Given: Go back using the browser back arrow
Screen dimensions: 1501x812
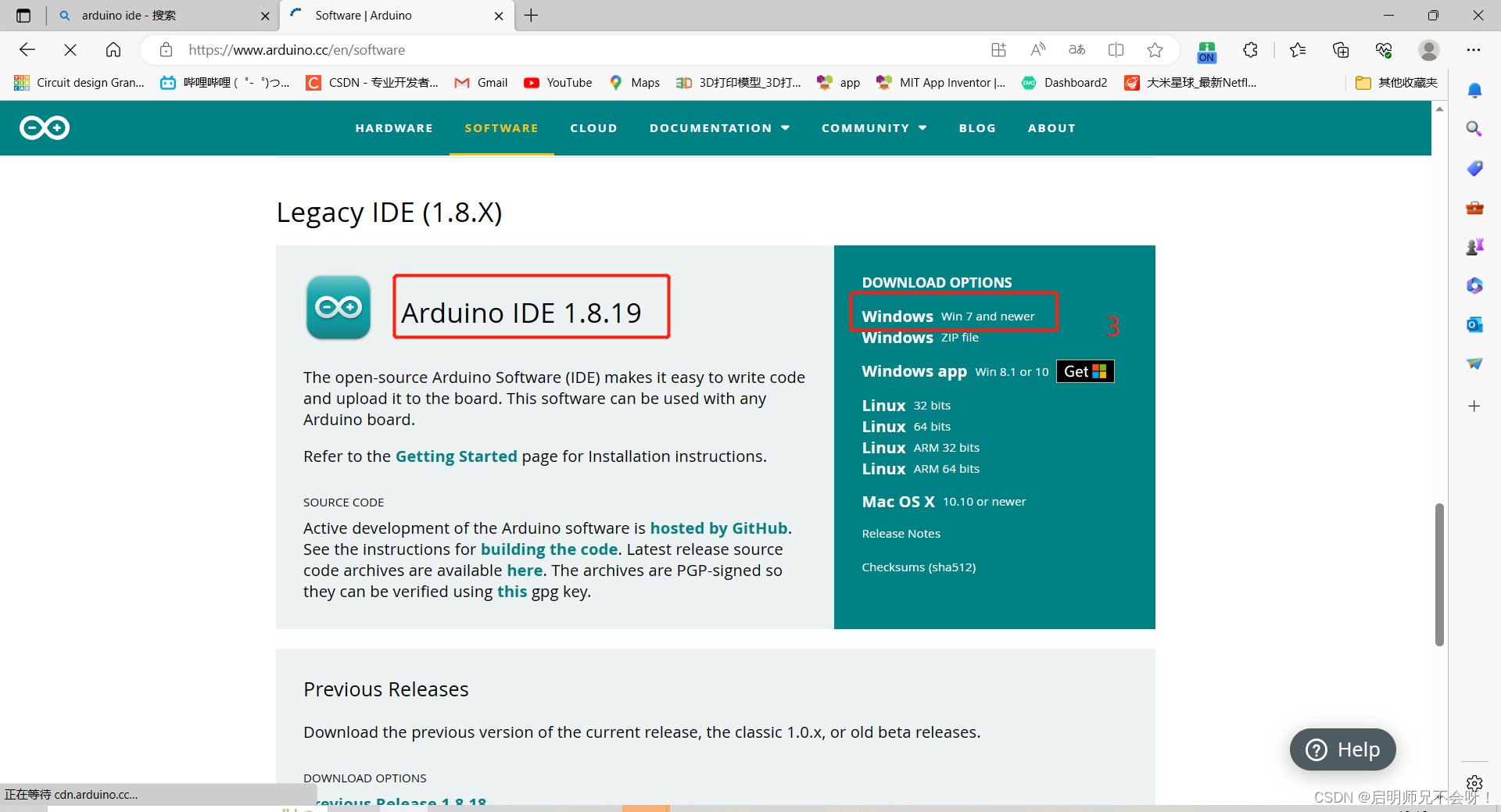Looking at the screenshot, I should [27, 50].
